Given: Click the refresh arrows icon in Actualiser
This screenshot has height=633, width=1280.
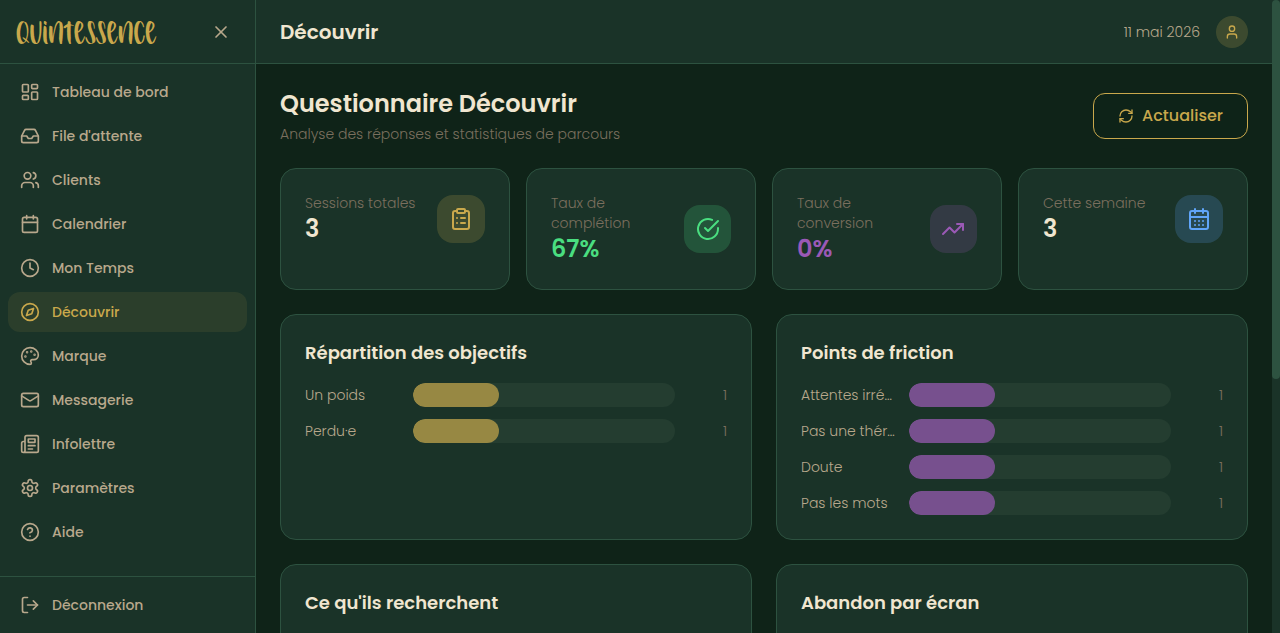Looking at the screenshot, I should point(1126,116).
